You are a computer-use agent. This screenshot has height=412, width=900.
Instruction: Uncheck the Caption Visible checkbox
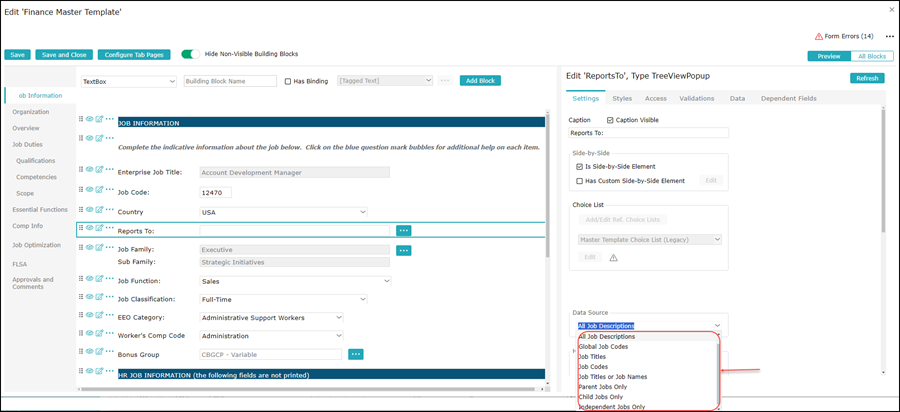[x=610, y=121]
